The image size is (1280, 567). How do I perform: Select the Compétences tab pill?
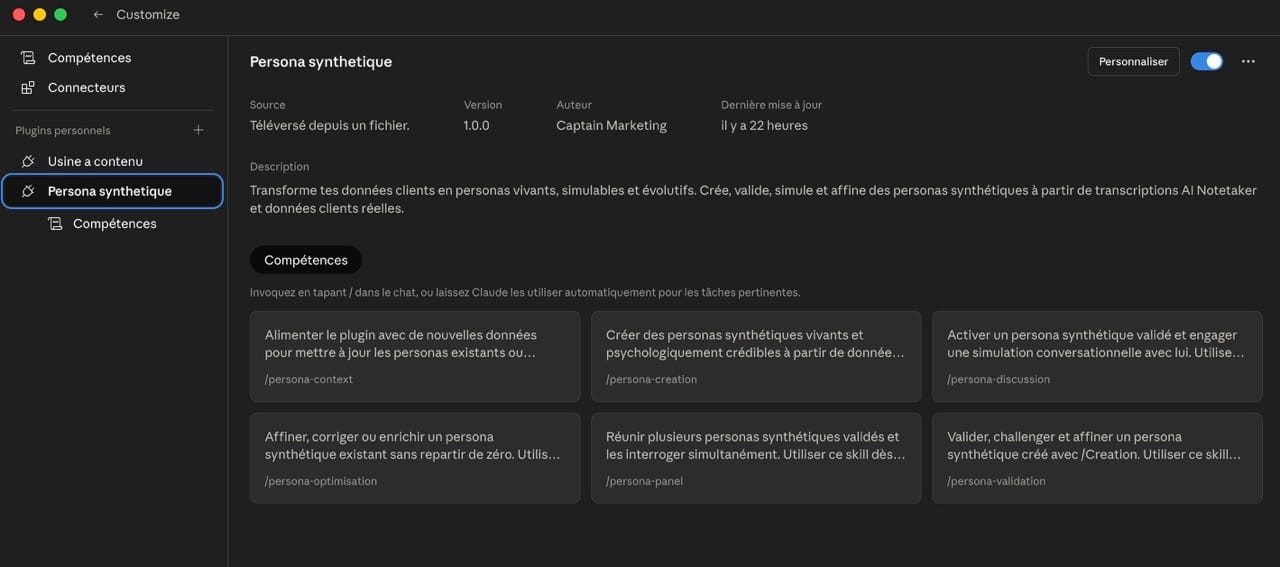coord(306,260)
